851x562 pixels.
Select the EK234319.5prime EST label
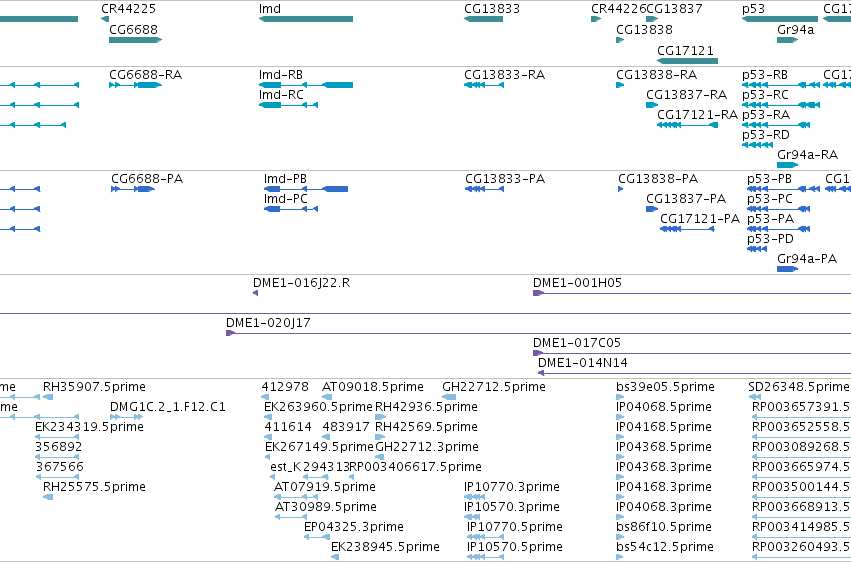pyautogui.click(x=89, y=427)
